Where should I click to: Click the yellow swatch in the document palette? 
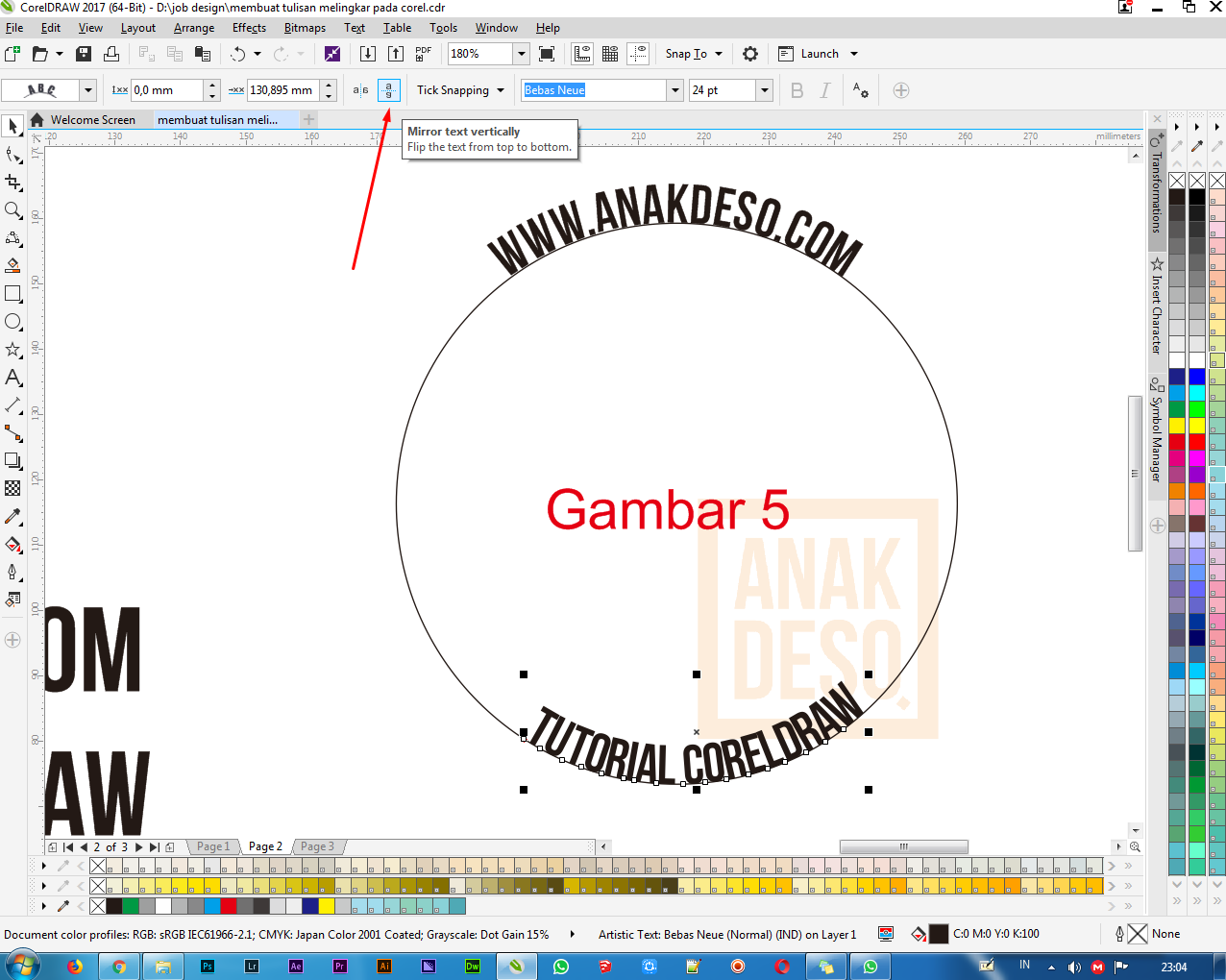point(326,906)
